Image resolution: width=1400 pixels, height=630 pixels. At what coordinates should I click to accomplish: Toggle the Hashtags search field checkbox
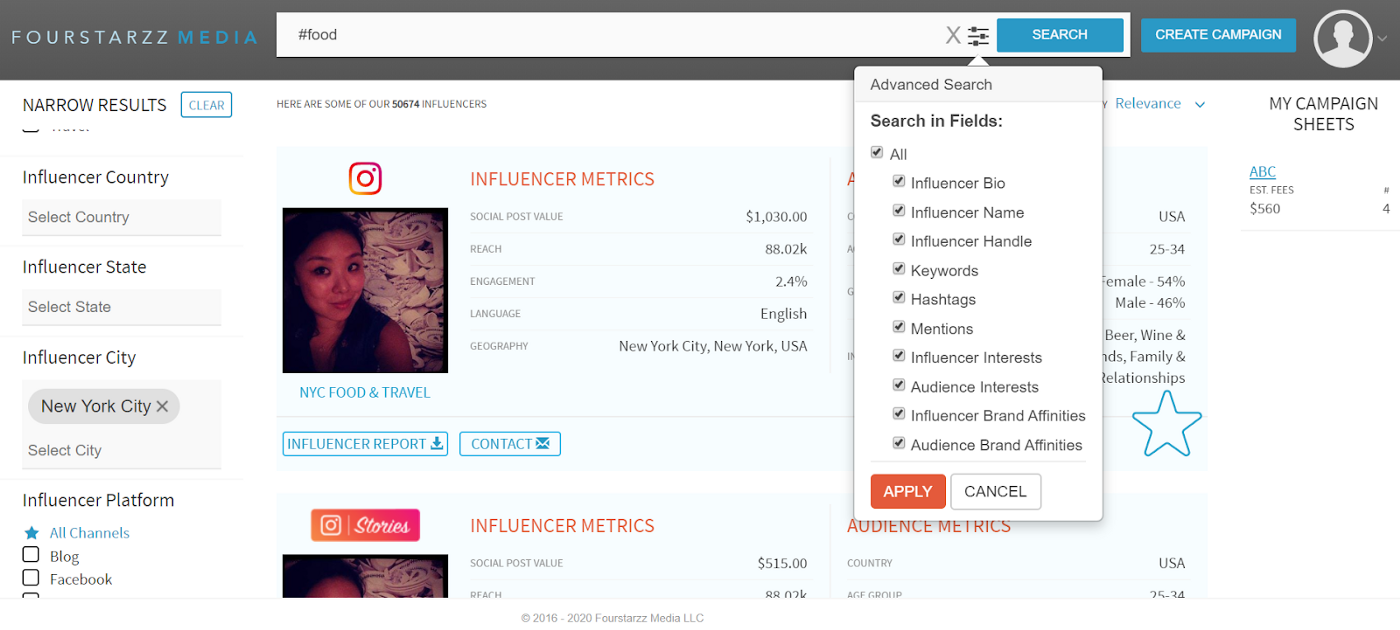pyautogui.click(x=899, y=298)
